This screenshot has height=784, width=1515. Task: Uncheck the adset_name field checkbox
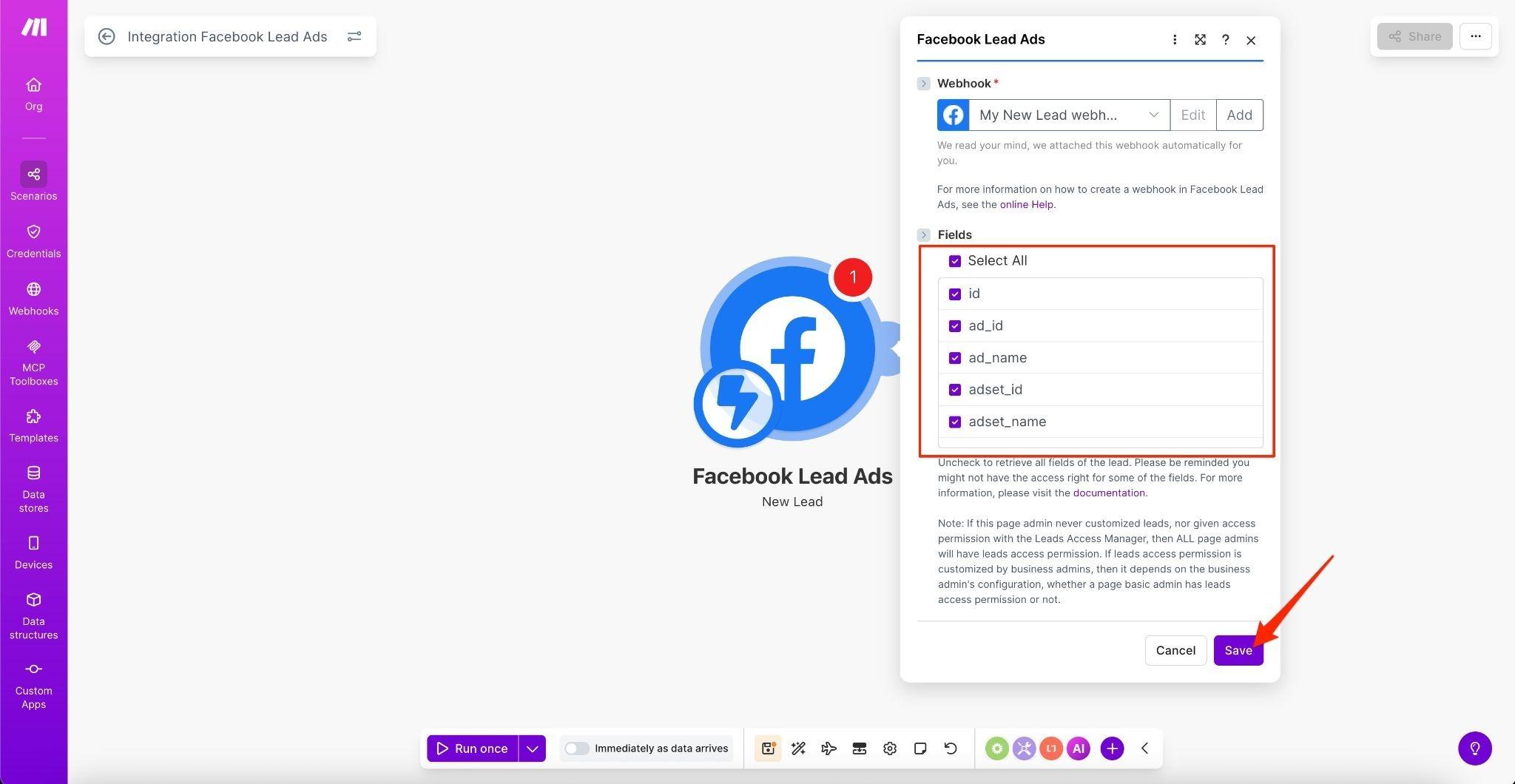point(955,422)
